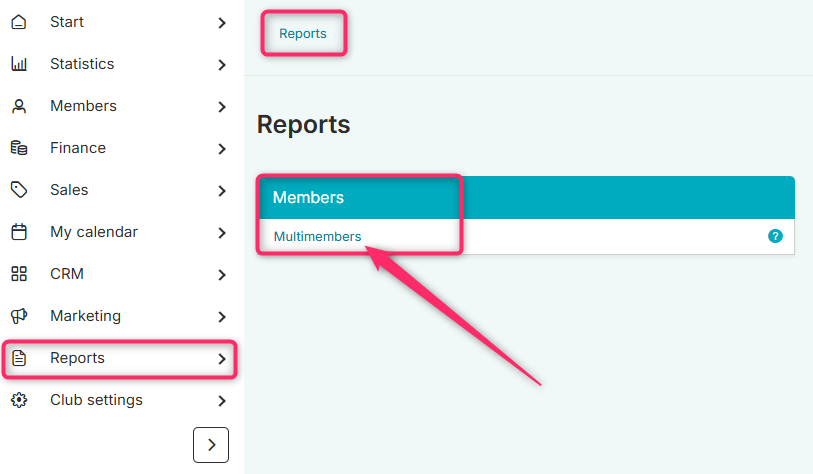This screenshot has height=474, width=813.
Task: Expand the Finance menu chevron
Action: click(x=222, y=149)
